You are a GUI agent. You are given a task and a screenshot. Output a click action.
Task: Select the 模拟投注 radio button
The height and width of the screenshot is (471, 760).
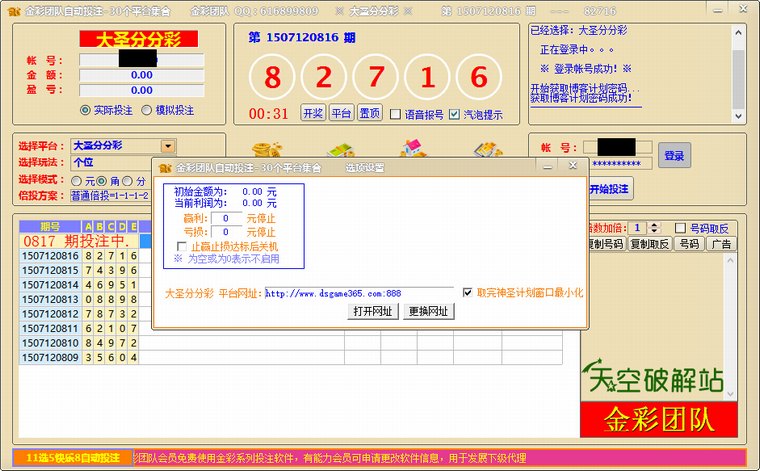147,110
